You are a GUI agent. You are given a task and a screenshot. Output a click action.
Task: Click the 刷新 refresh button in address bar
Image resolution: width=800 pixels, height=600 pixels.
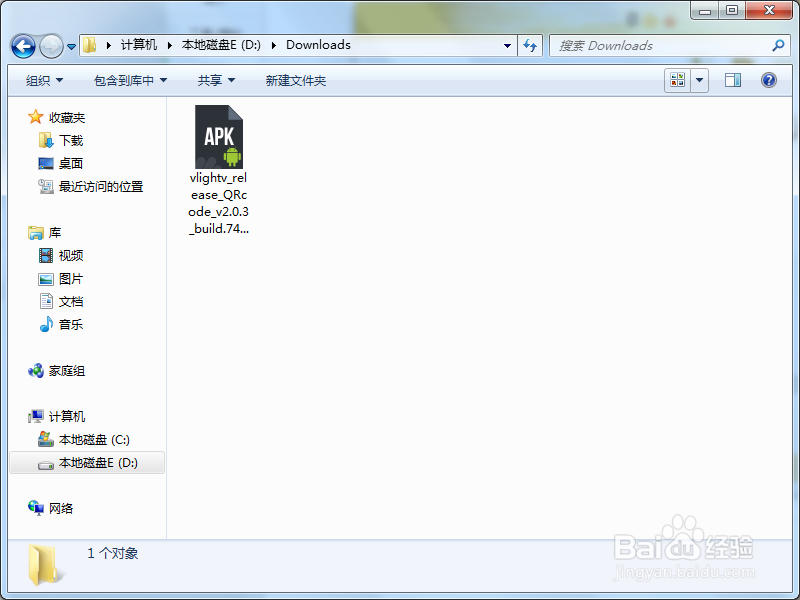pyautogui.click(x=530, y=46)
